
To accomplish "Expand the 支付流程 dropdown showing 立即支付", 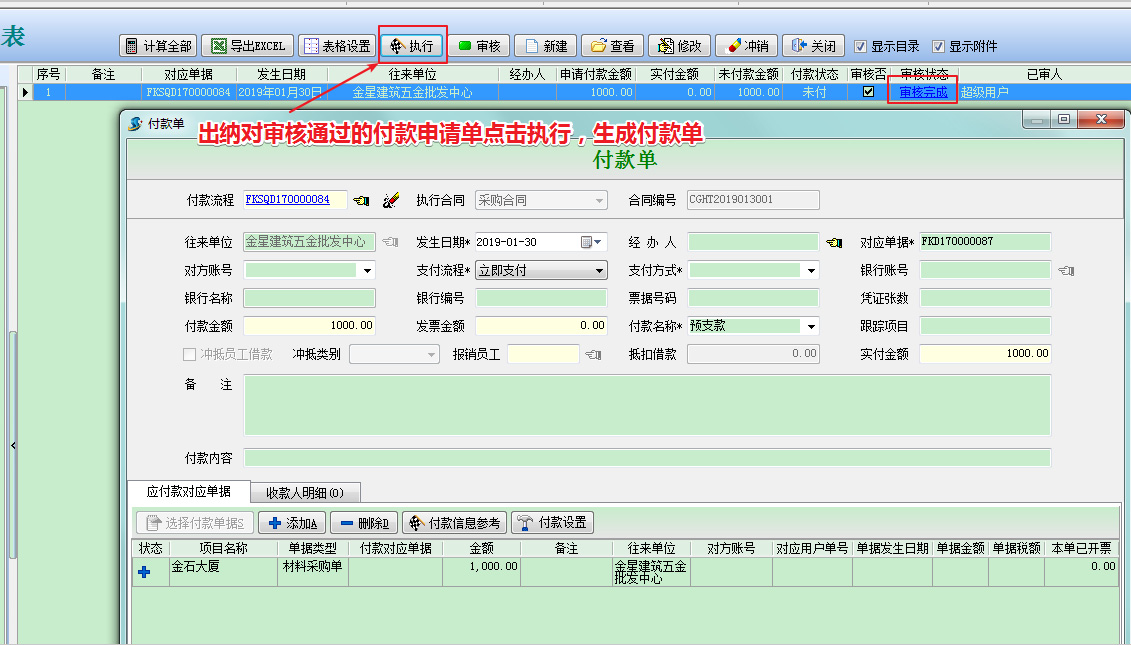I will tap(599, 271).
